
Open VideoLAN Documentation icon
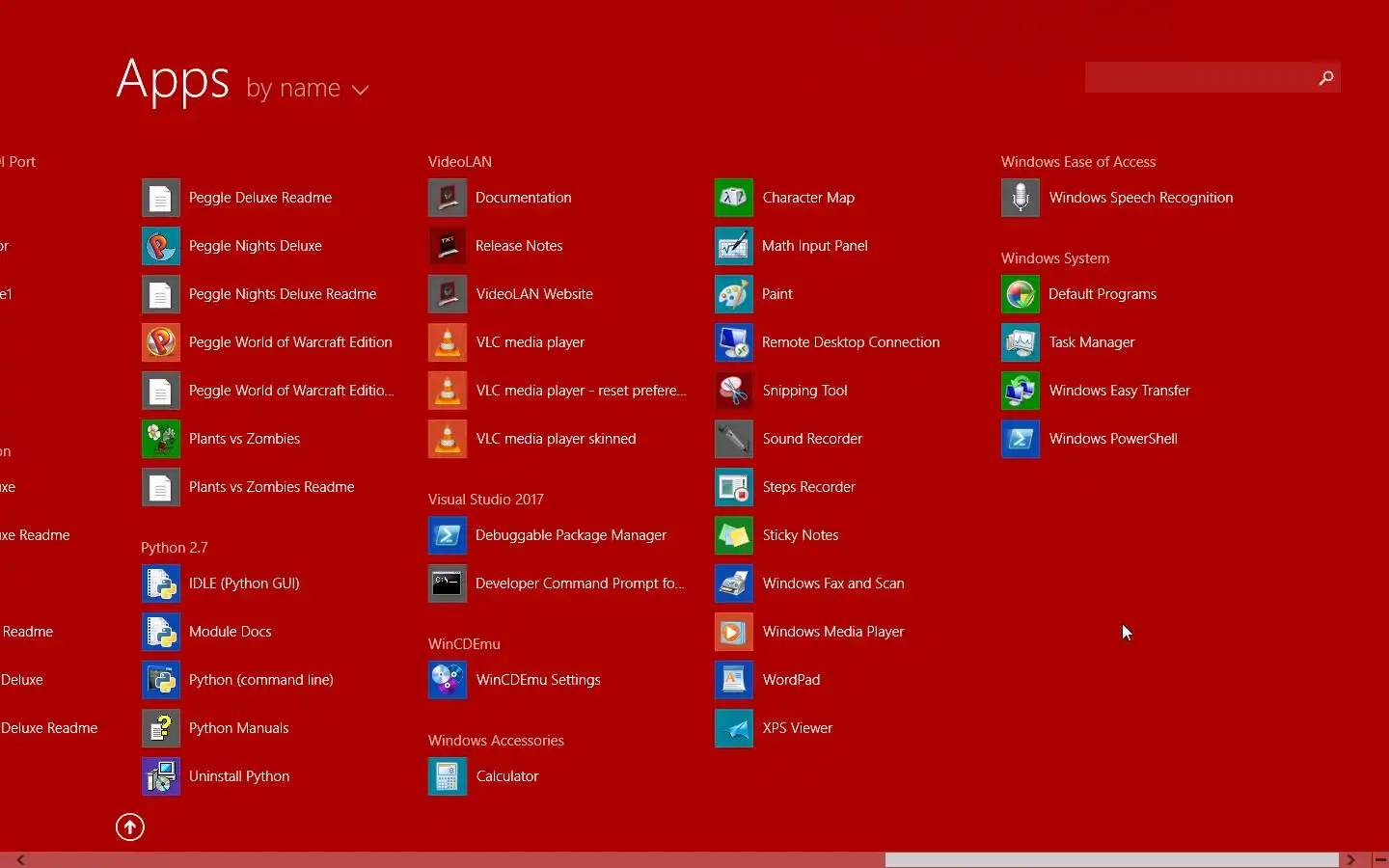tap(448, 198)
